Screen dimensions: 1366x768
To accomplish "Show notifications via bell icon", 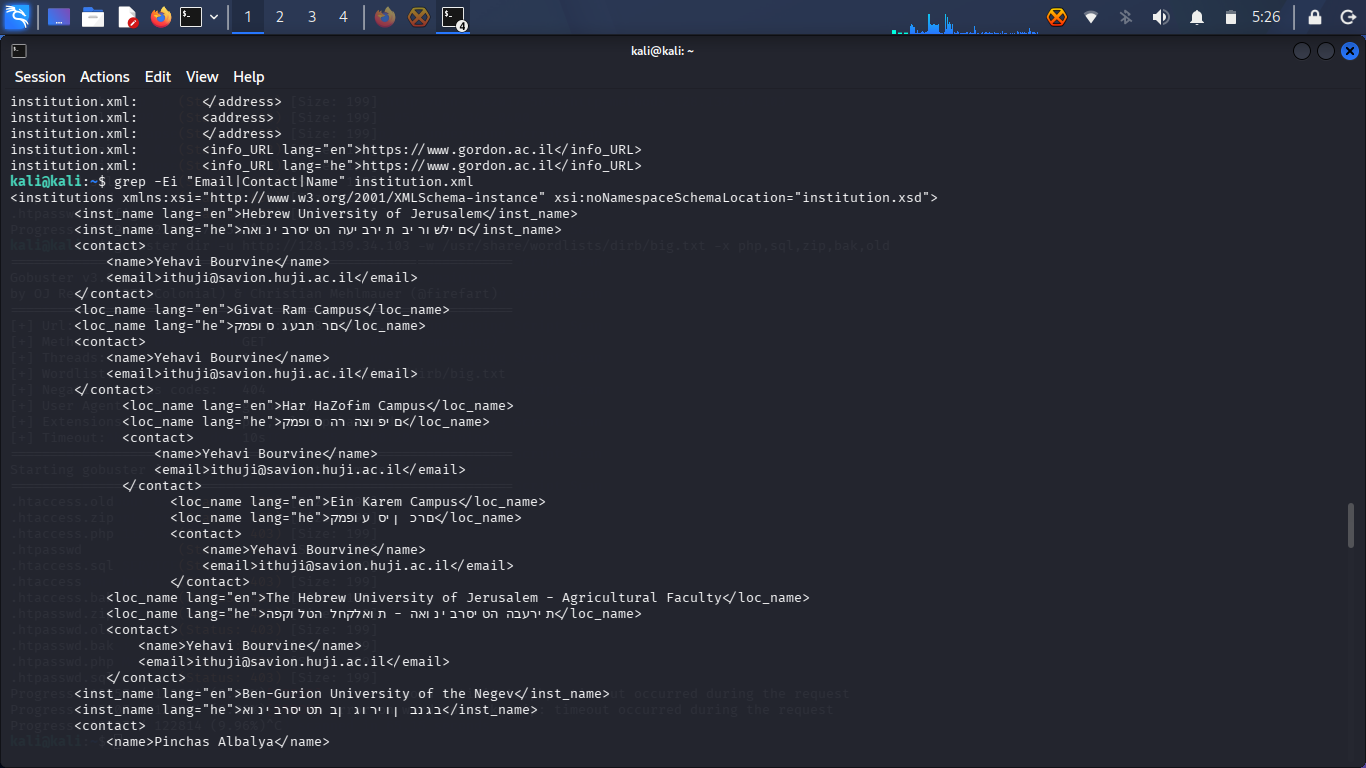I will pos(1197,17).
